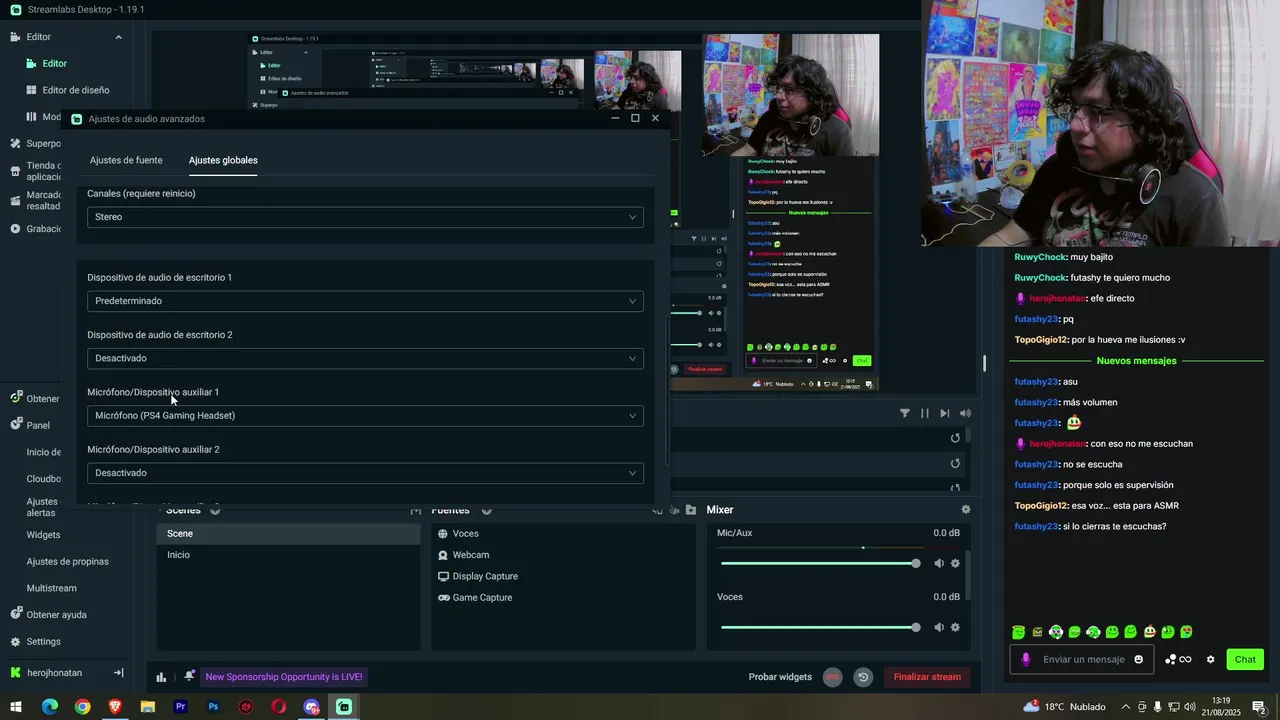The image size is (1280, 720).
Task: Open the chat settings gear
Action: [1210, 660]
